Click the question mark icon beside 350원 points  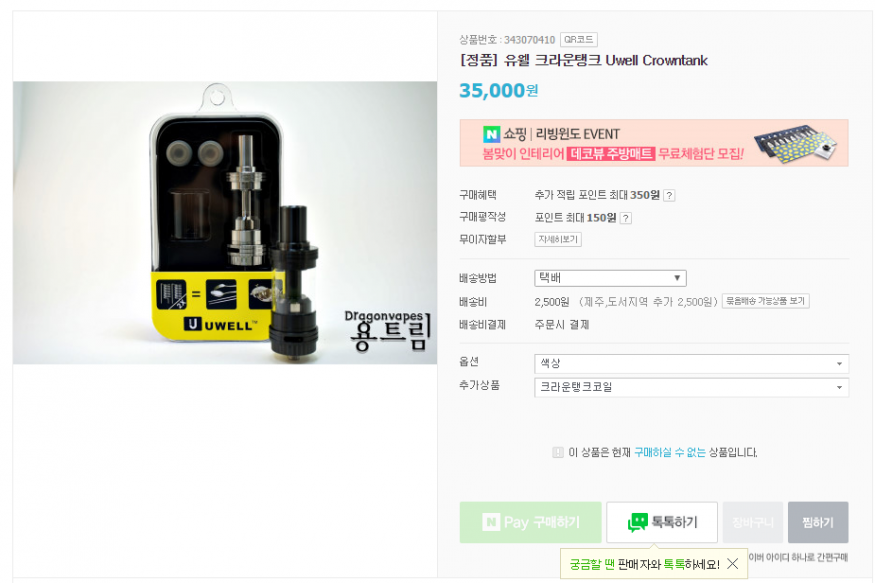click(x=670, y=195)
